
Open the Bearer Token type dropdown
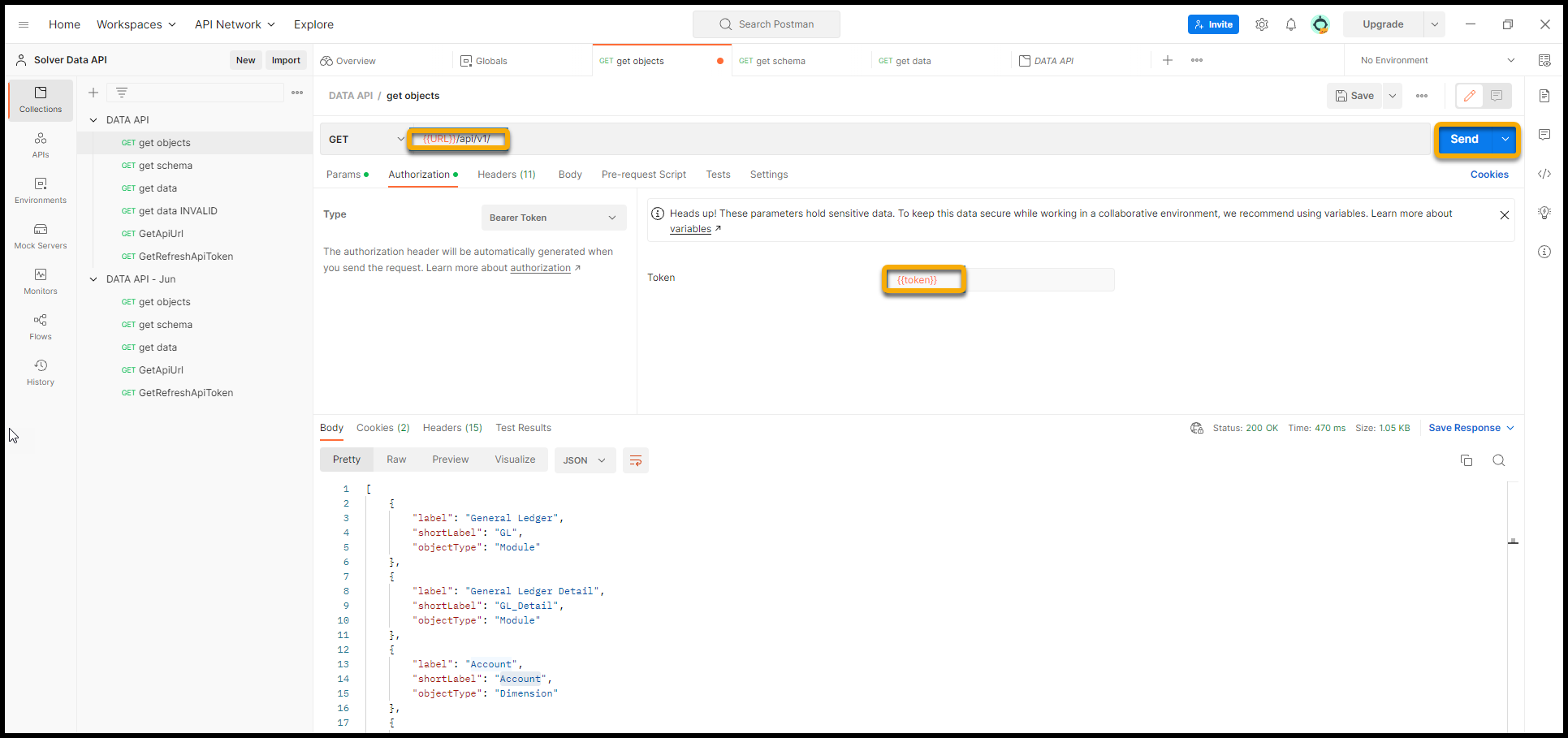[553, 218]
